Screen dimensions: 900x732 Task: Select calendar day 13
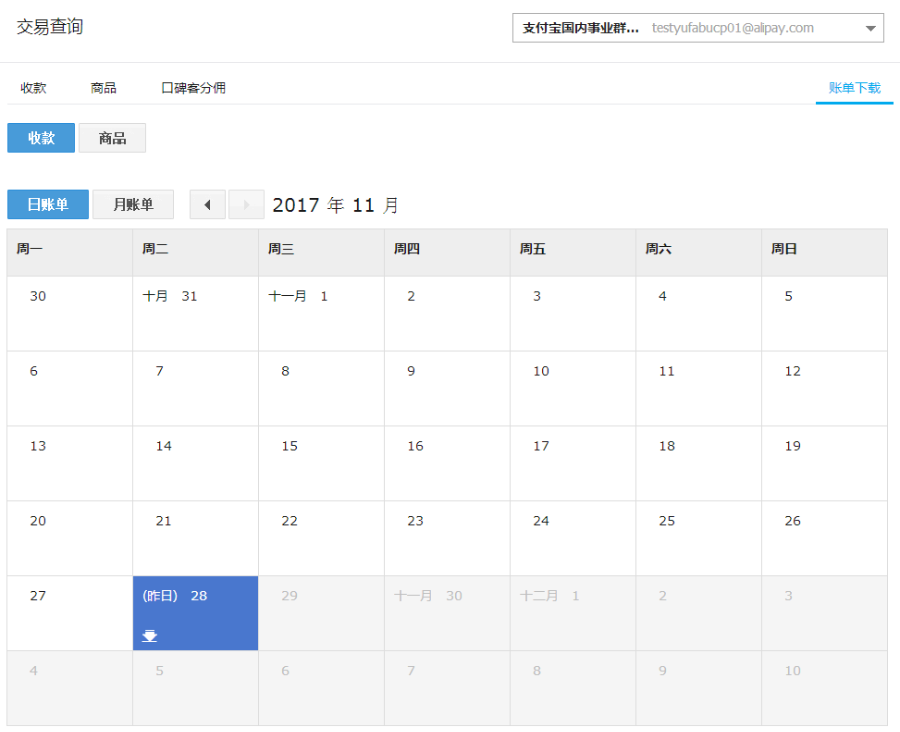click(69, 463)
